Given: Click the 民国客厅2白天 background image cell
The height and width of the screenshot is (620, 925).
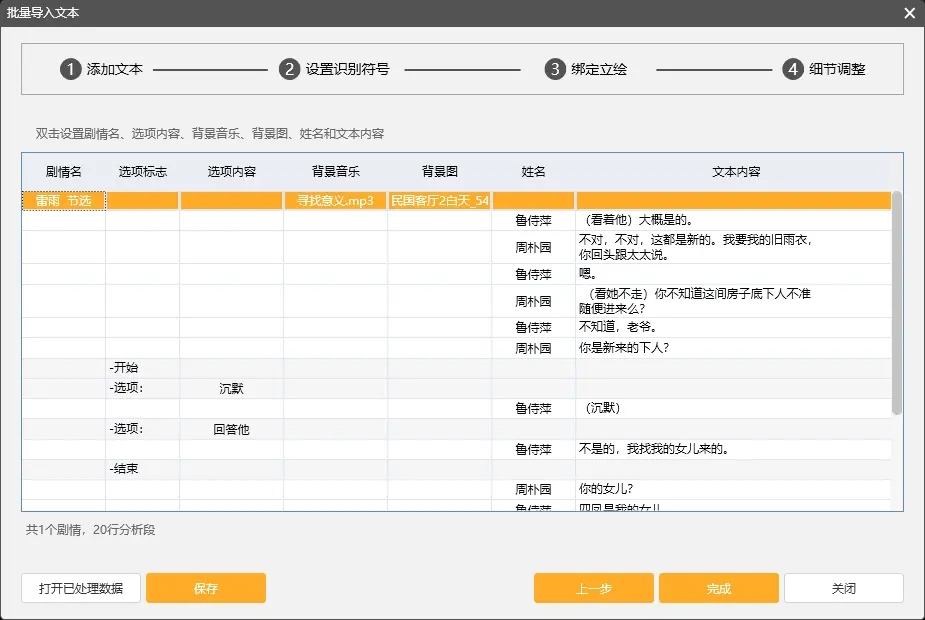Looking at the screenshot, I should coord(439,201).
